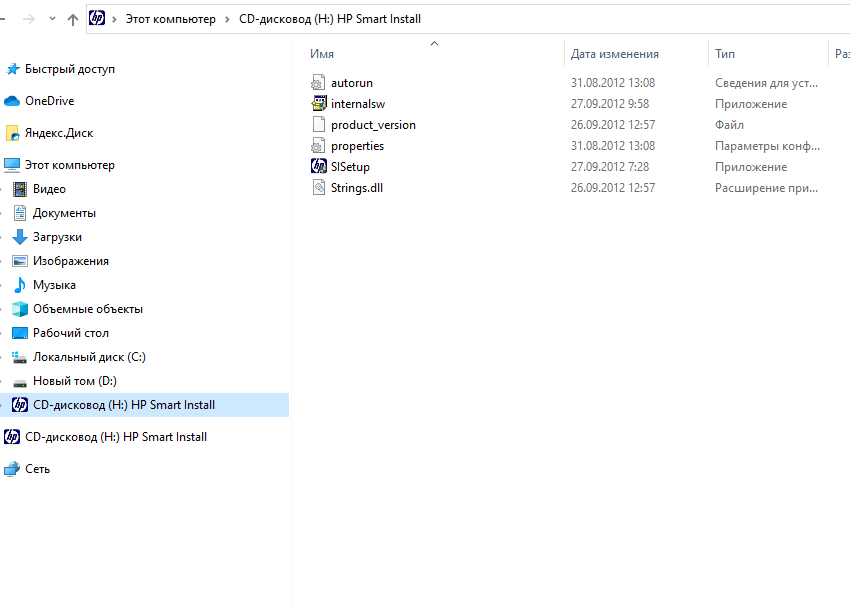Open the Яндекс.Диск sidebar folder
Viewport: 850px width, 608px height.
[58, 133]
